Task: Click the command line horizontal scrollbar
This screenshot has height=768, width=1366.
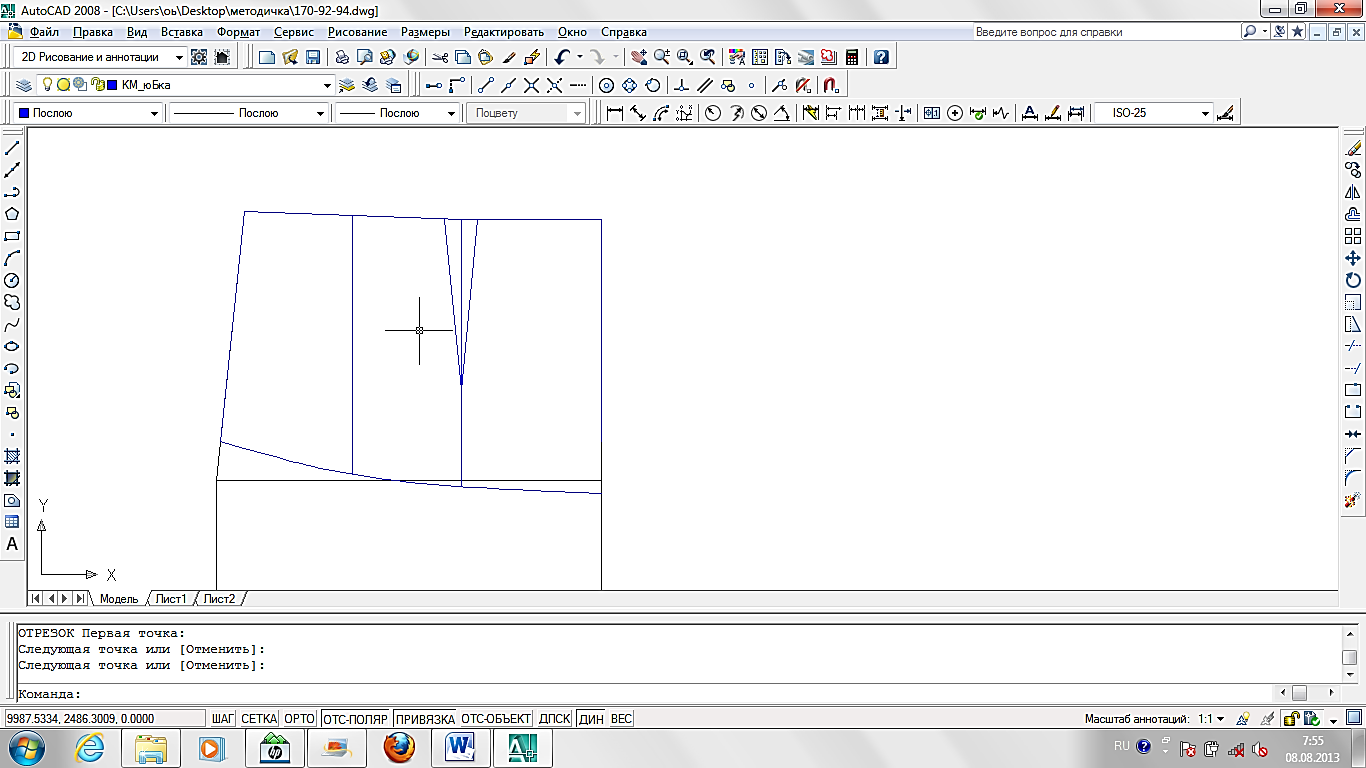Action: 1305,692
